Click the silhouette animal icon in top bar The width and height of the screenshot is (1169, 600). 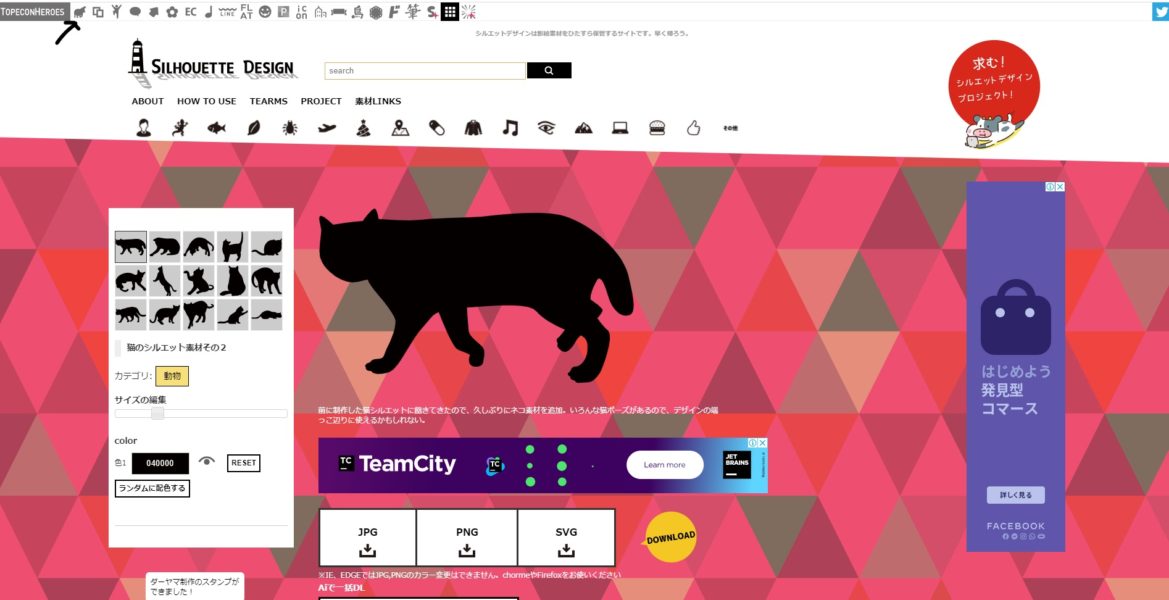[80, 12]
